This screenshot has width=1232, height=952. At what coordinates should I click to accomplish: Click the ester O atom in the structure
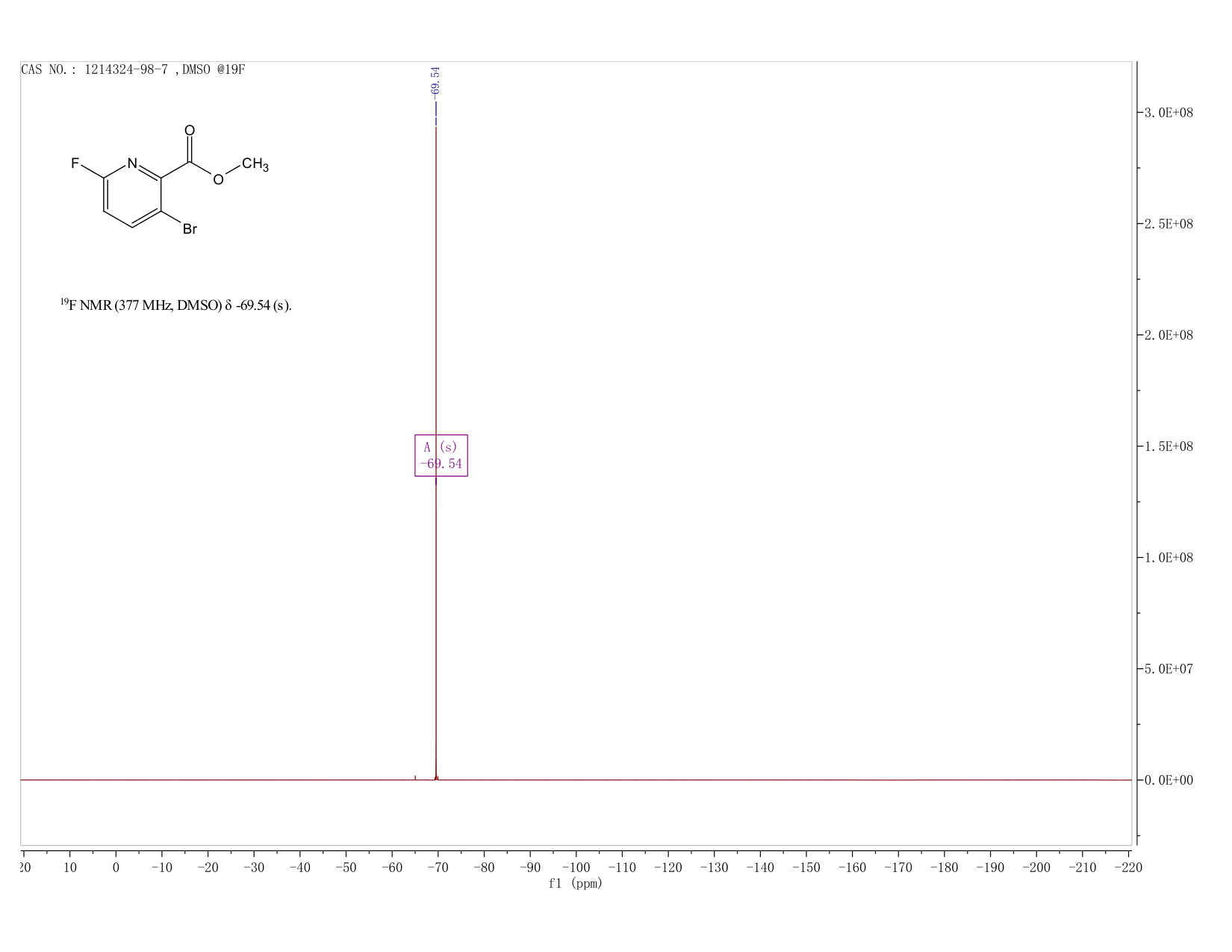point(218,179)
